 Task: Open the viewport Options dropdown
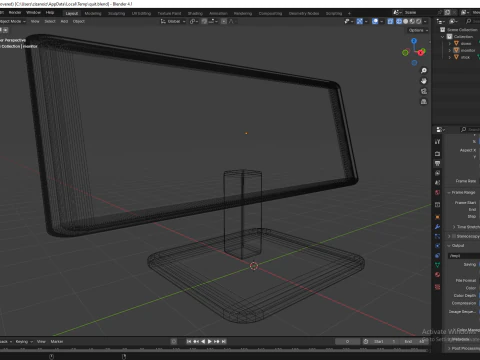[418, 30]
